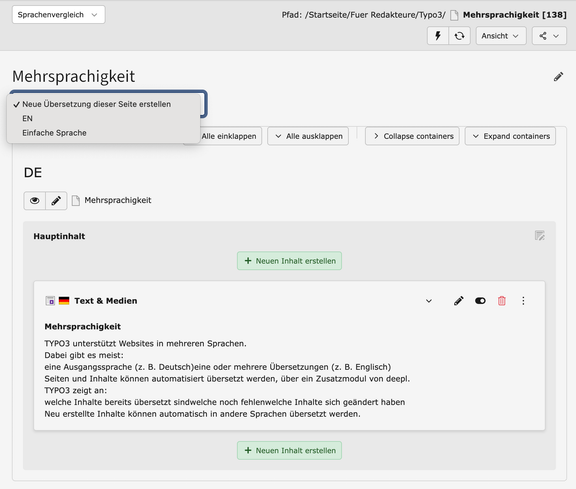Reload the page module via refresh icon
The height and width of the screenshot is (489, 576).
coord(459,36)
